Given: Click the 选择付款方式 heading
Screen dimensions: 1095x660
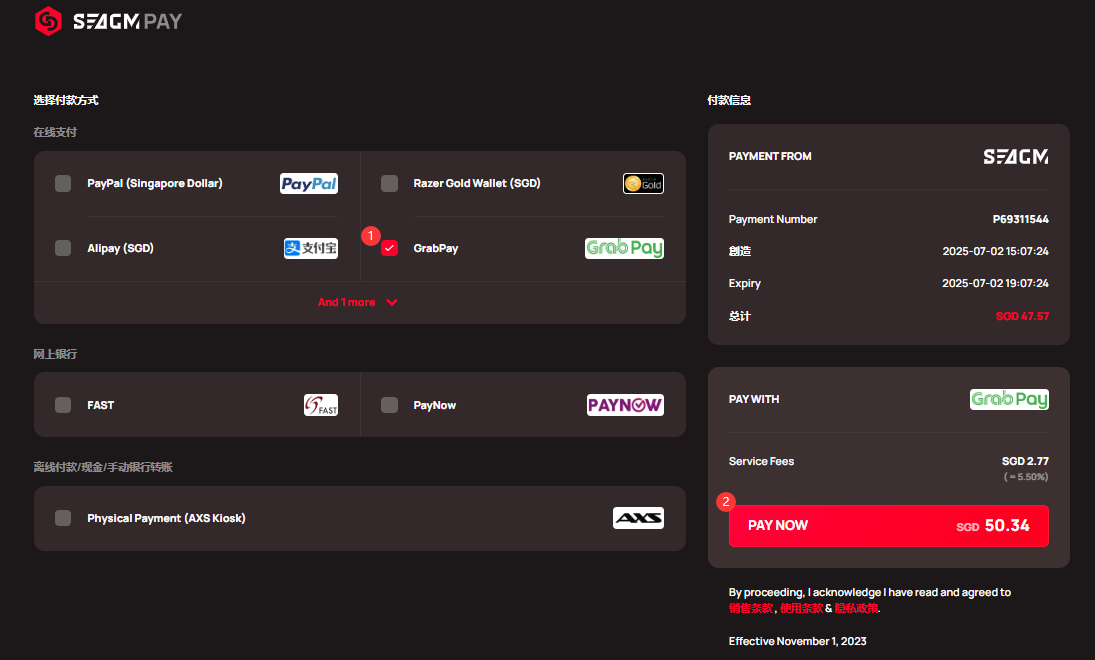Looking at the screenshot, I should (66, 101).
